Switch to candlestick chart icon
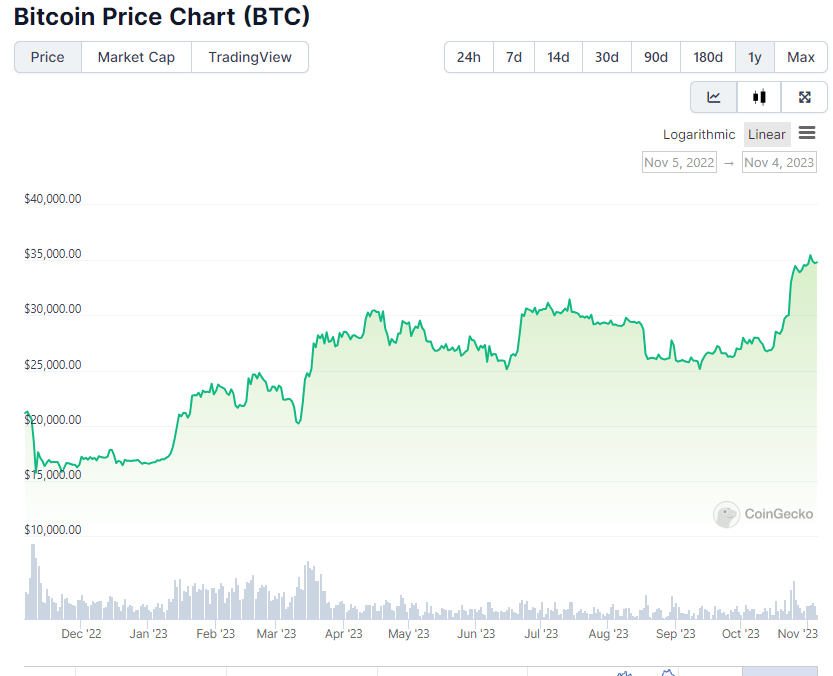 tap(759, 97)
